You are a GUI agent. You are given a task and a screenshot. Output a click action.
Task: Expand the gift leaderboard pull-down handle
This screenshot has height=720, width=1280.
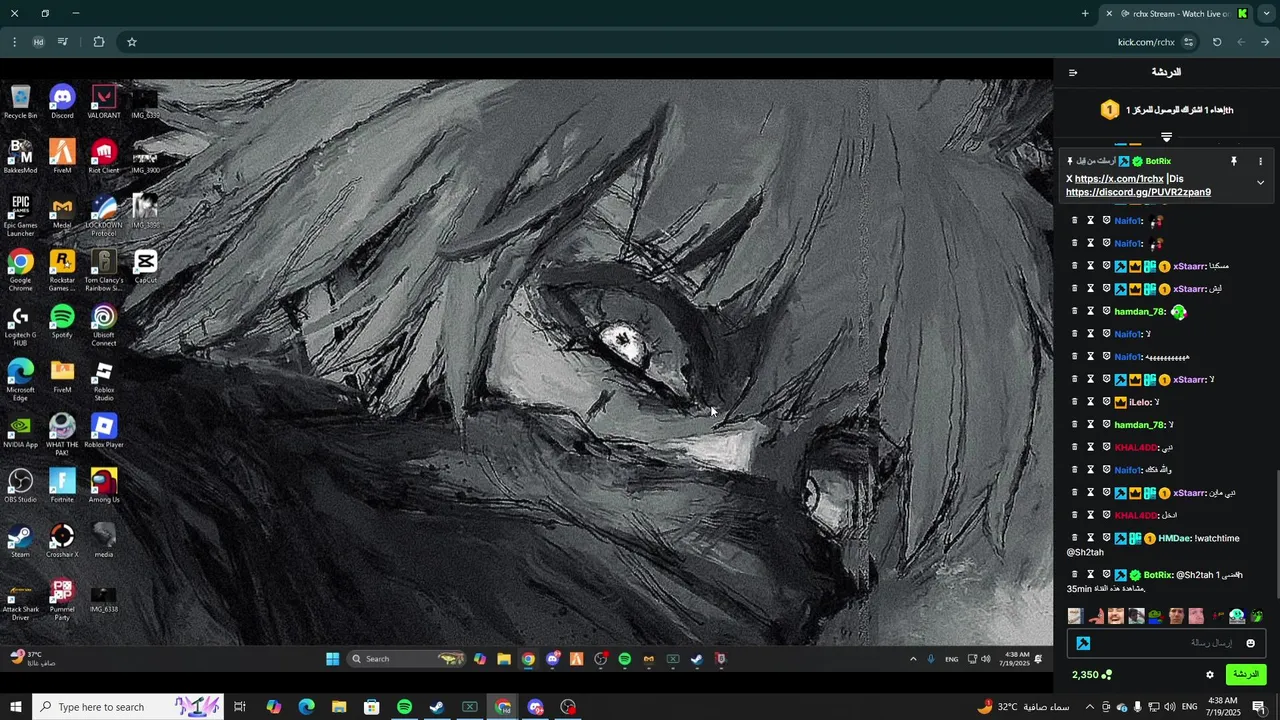click(x=1166, y=137)
